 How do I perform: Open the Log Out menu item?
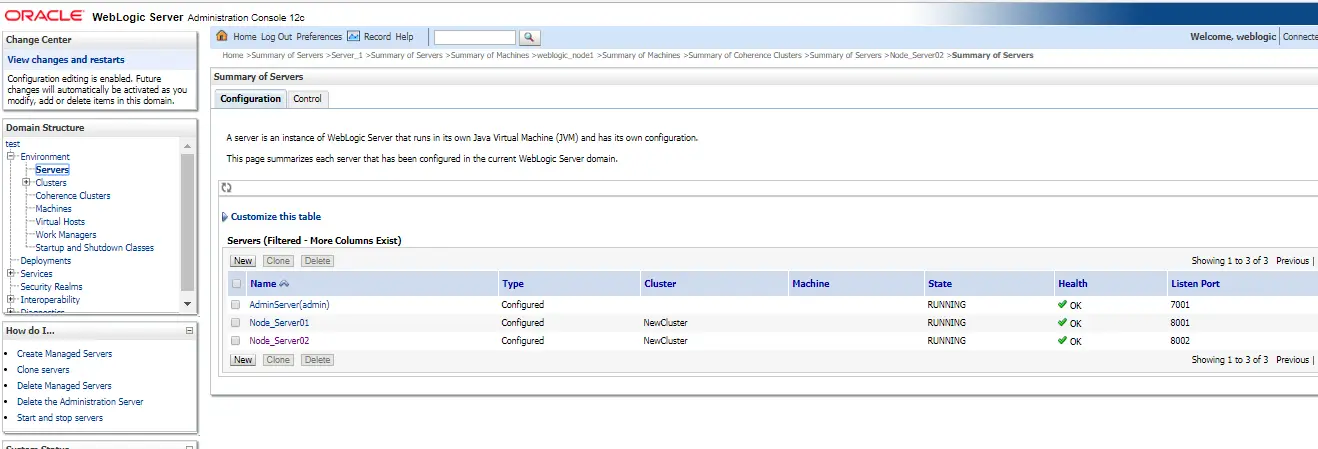pyautogui.click(x=277, y=37)
